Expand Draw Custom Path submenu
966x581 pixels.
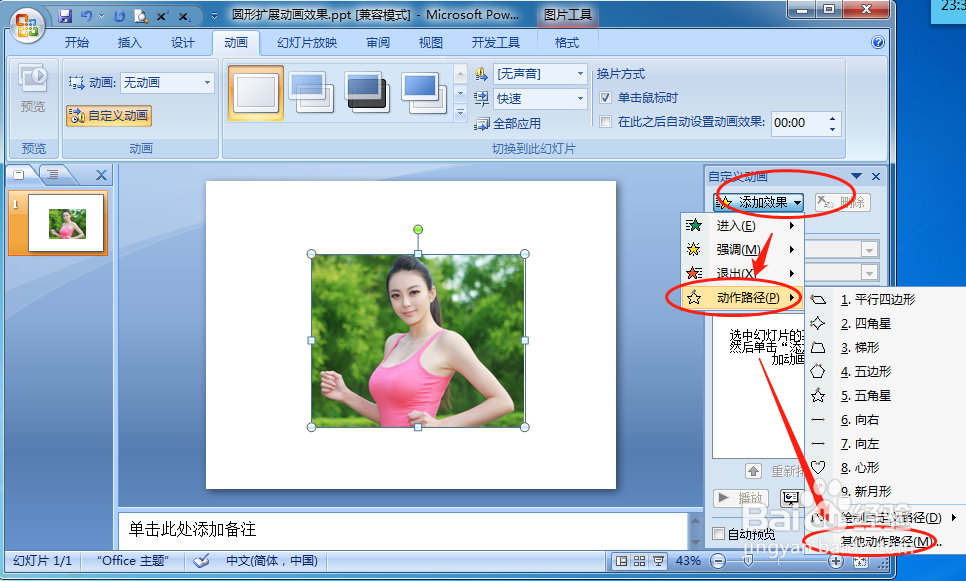(x=885, y=518)
